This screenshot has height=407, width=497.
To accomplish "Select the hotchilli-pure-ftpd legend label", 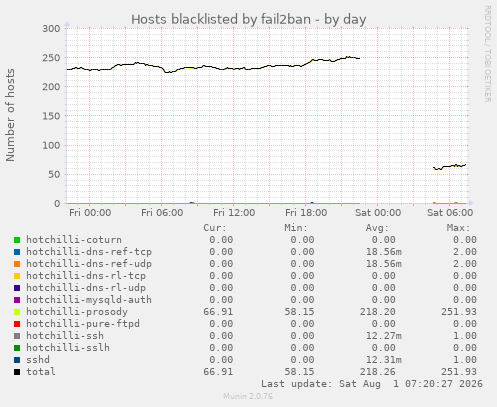I will click(x=83, y=324).
